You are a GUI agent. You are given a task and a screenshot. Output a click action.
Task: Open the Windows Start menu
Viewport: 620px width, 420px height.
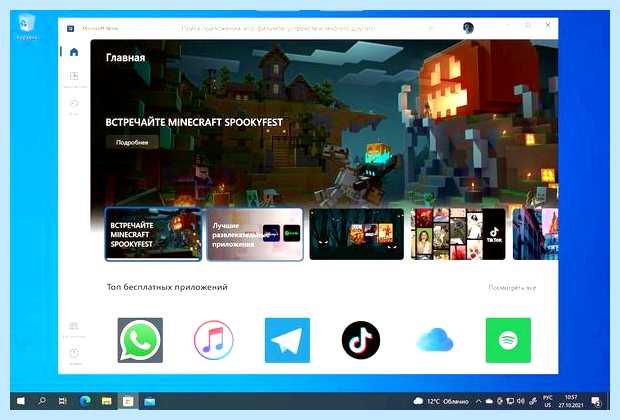[x=21, y=401]
